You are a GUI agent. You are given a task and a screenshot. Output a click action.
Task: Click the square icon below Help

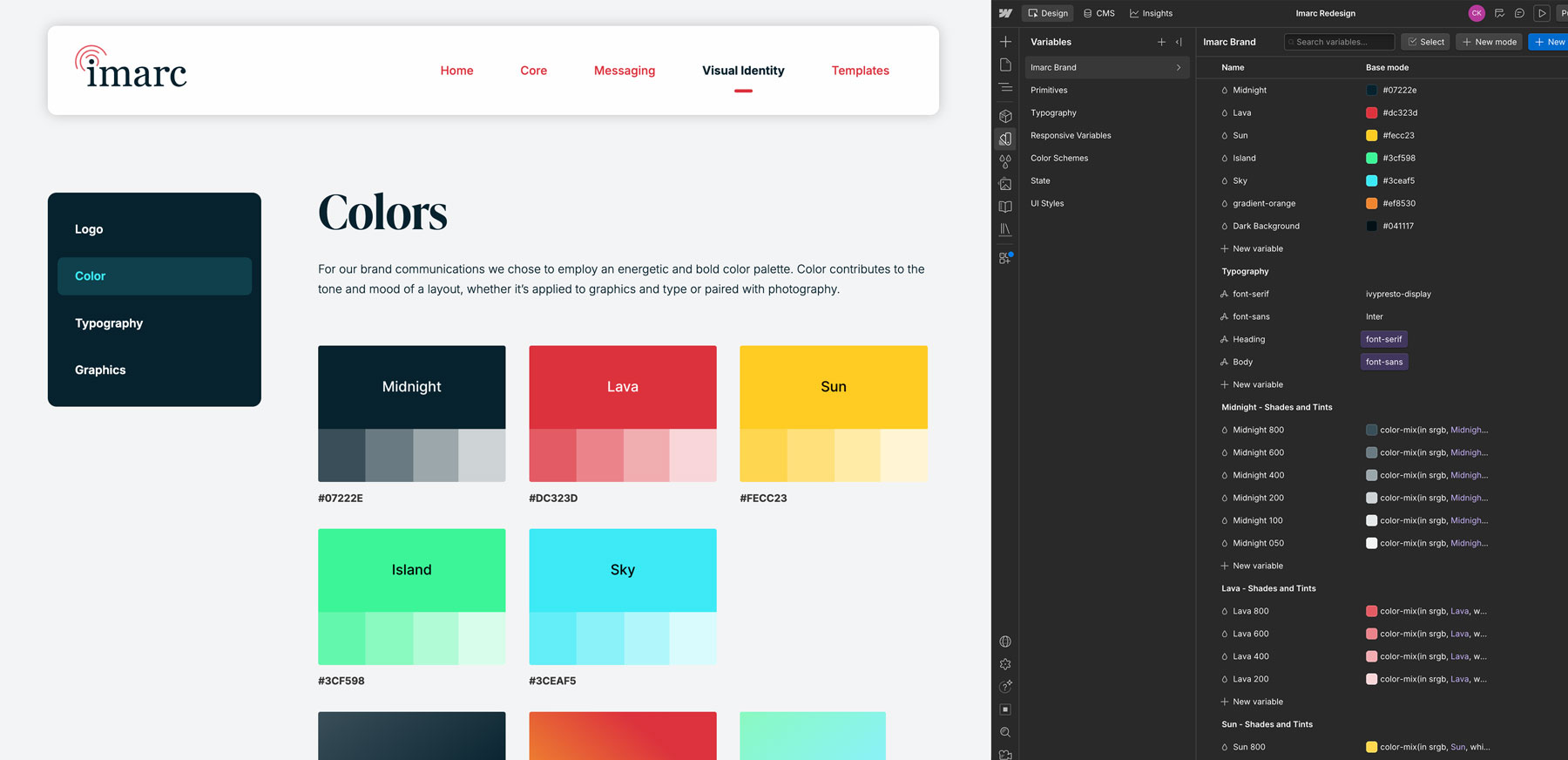1005,709
